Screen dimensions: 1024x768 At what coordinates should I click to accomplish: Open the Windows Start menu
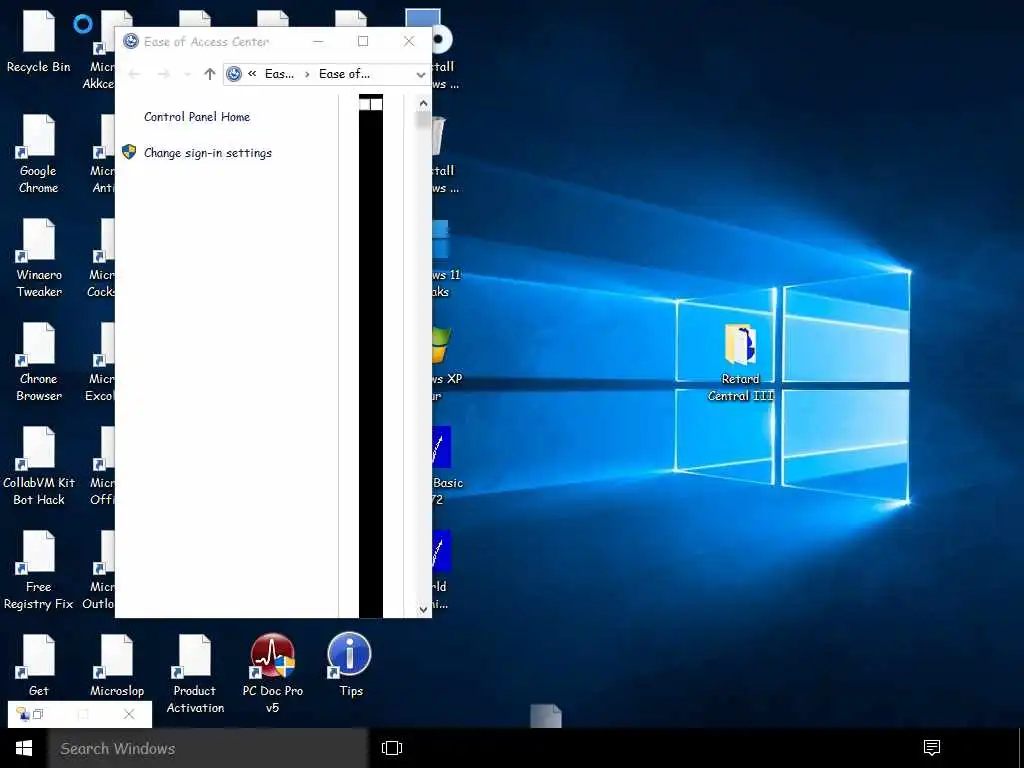click(x=24, y=748)
